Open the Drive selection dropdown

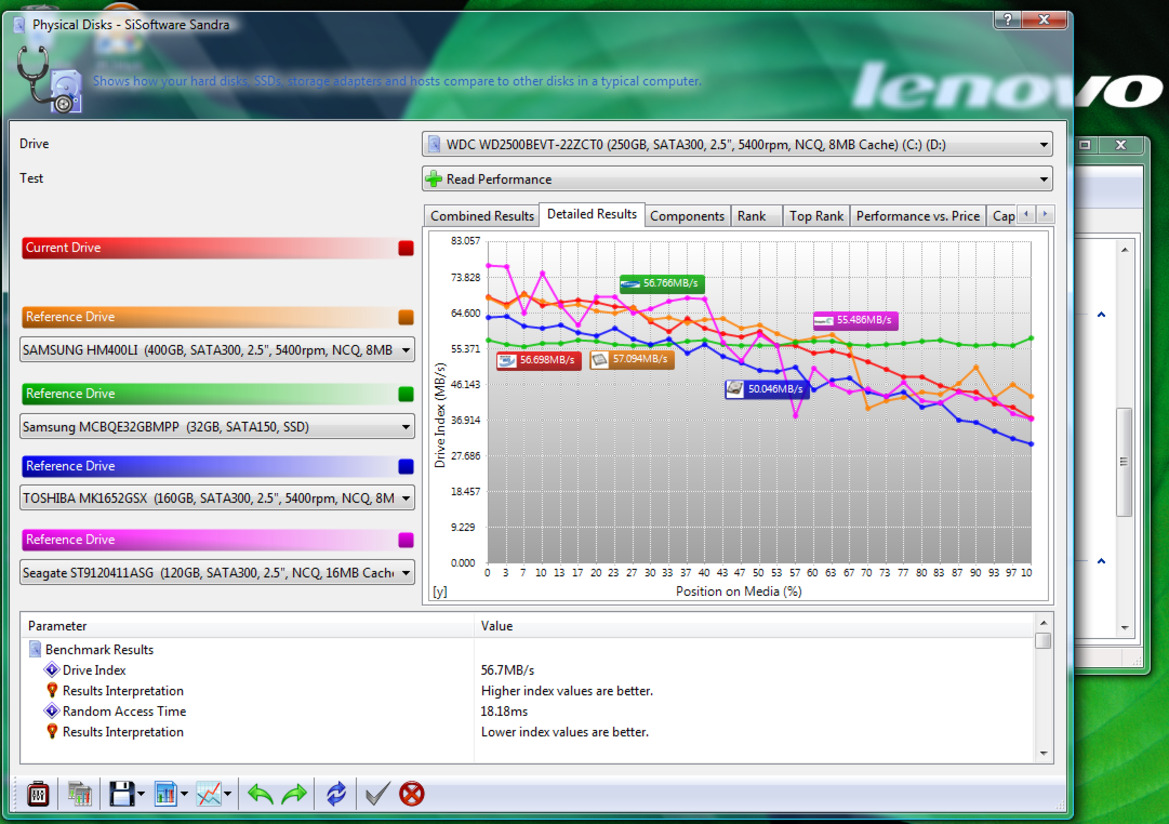[737, 145]
